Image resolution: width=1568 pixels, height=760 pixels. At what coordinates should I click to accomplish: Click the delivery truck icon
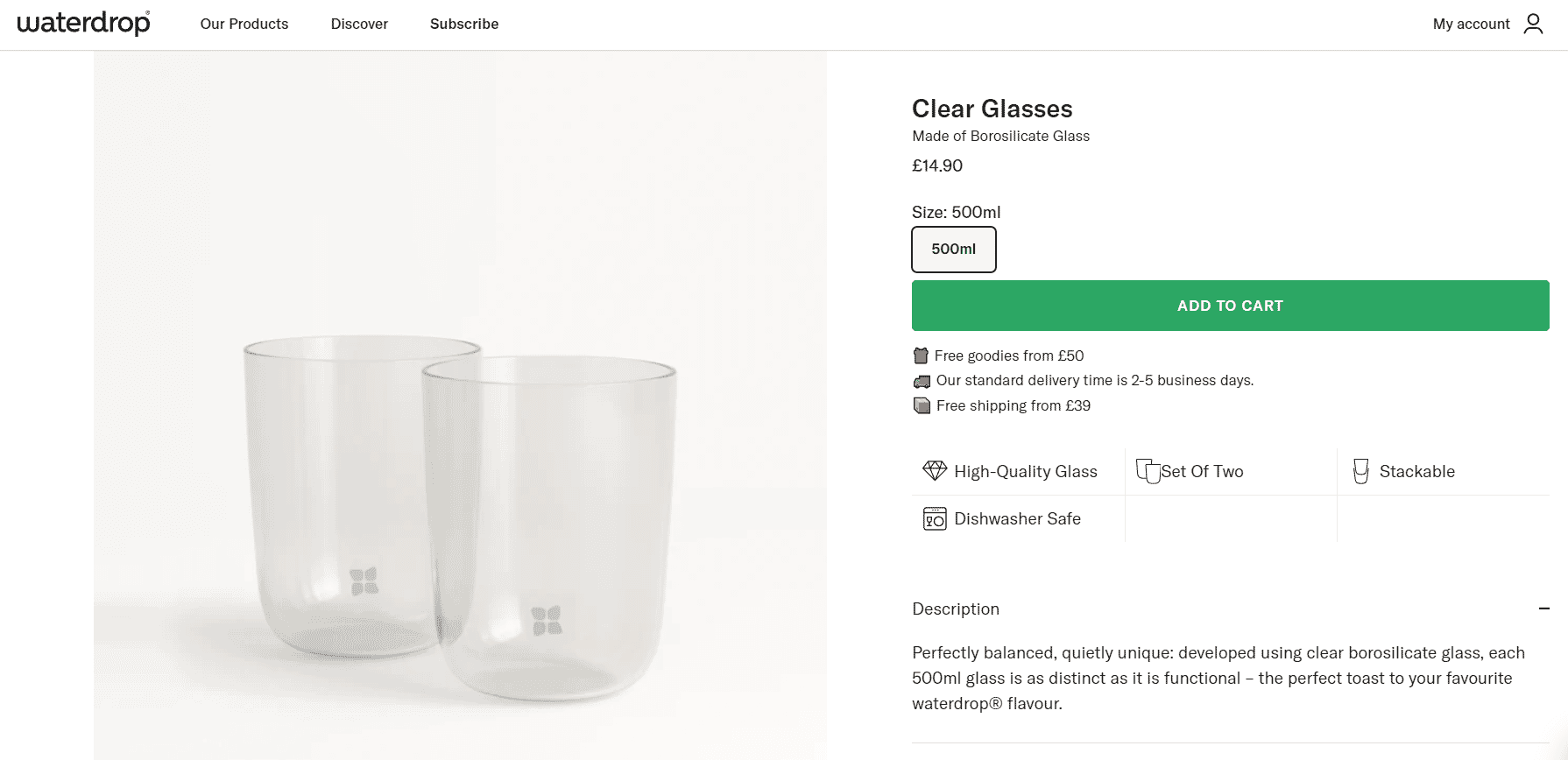[922, 381]
